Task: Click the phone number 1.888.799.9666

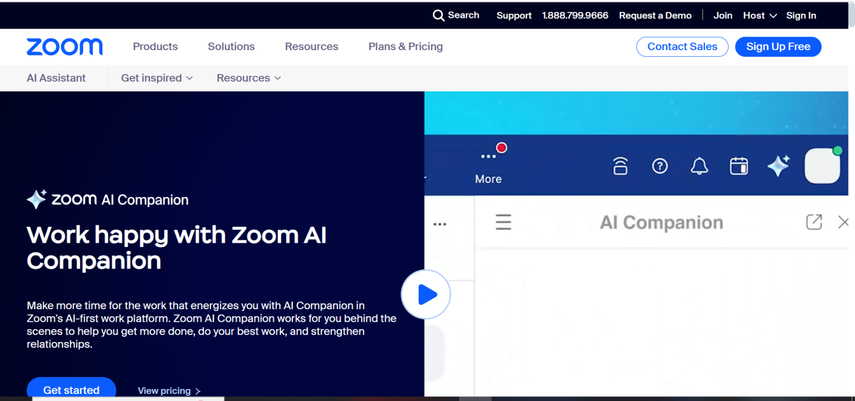Action: coord(575,15)
